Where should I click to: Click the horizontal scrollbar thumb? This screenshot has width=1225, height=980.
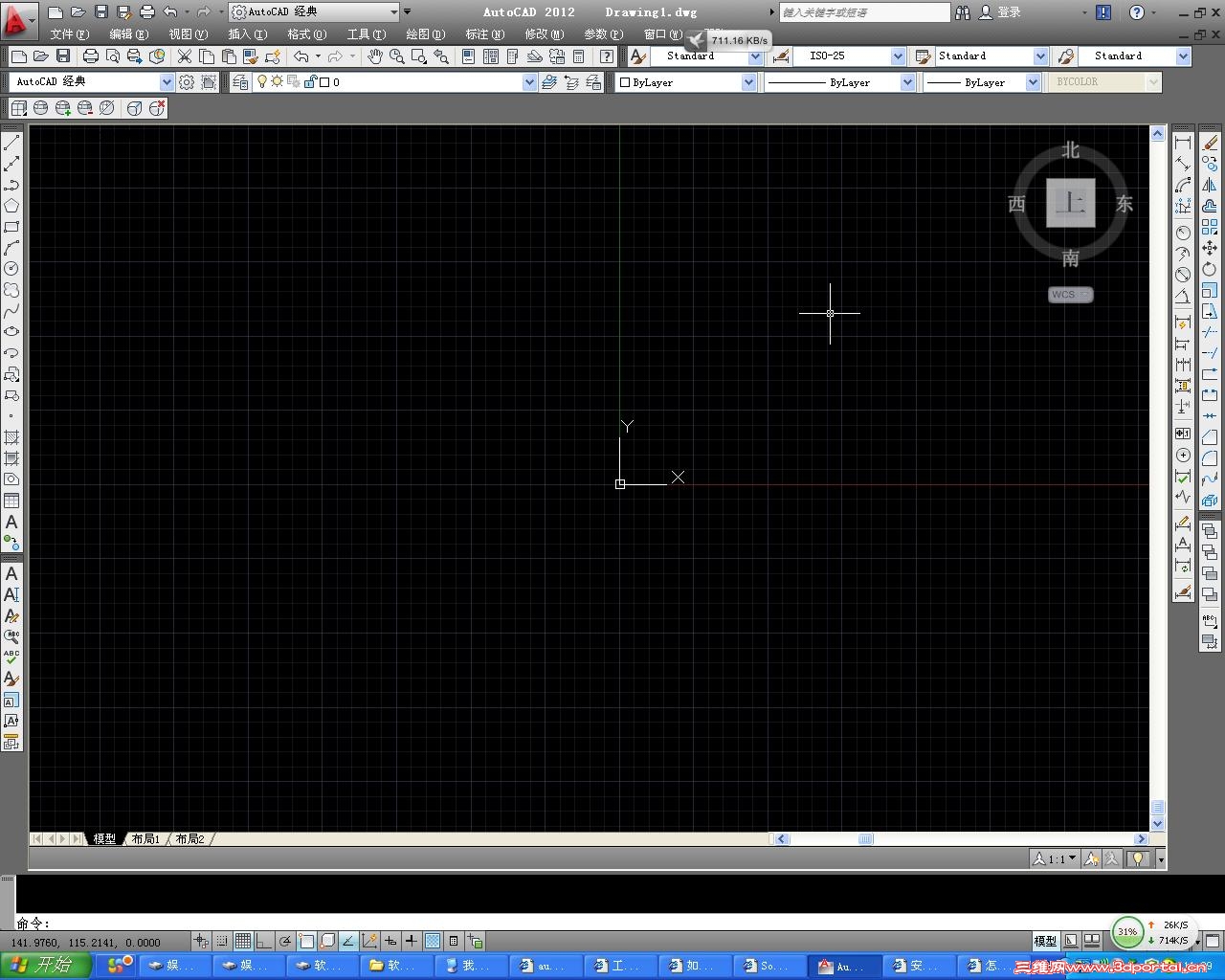click(866, 839)
